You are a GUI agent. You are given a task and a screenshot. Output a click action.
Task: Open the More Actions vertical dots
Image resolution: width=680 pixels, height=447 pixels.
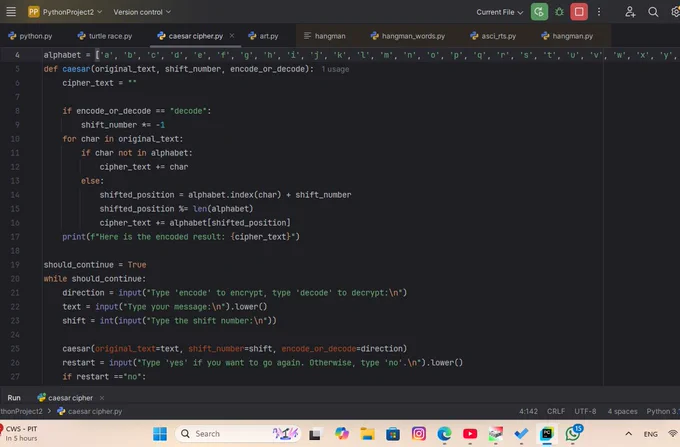point(599,12)
